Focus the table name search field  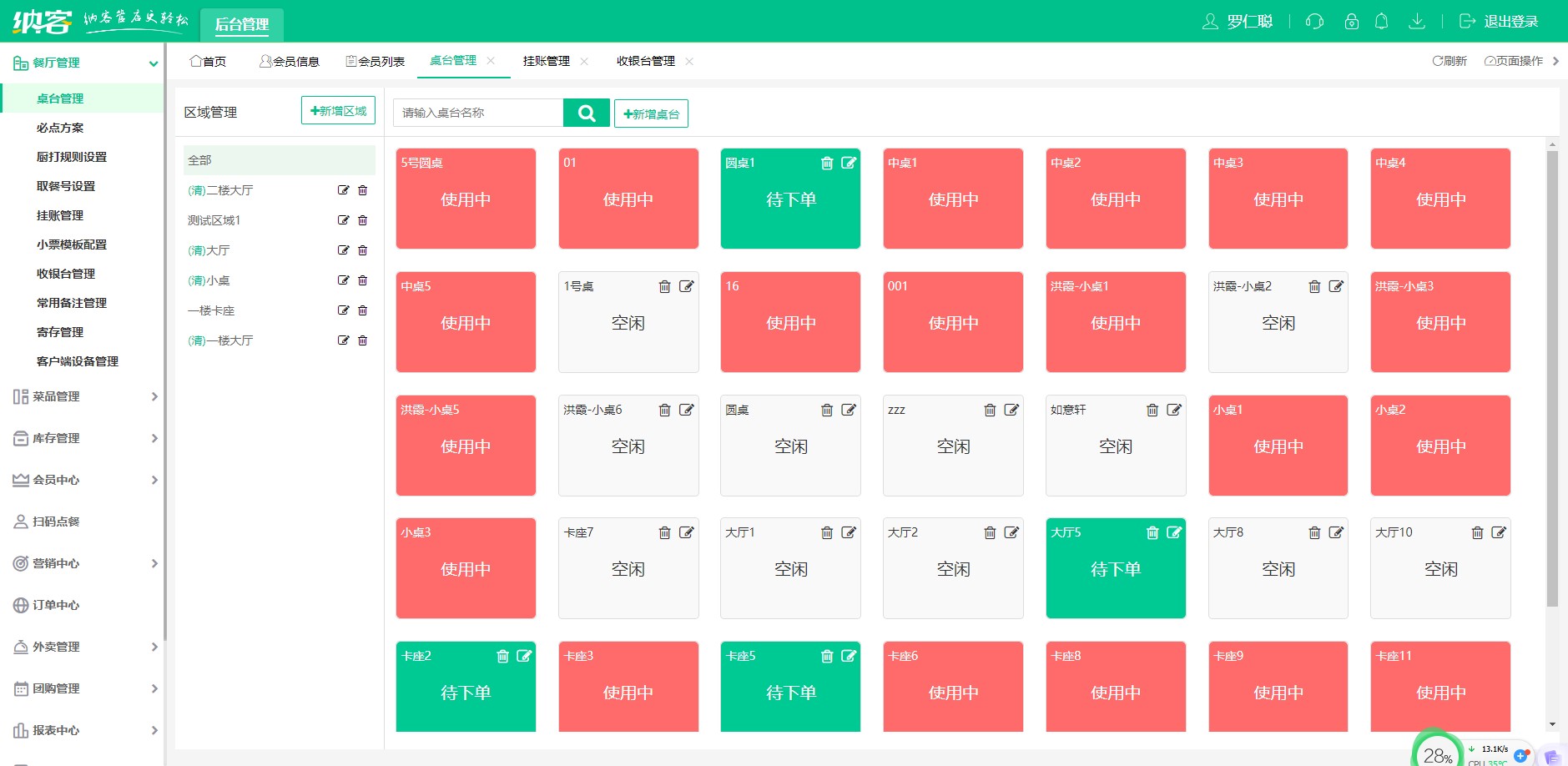[478, 113]
